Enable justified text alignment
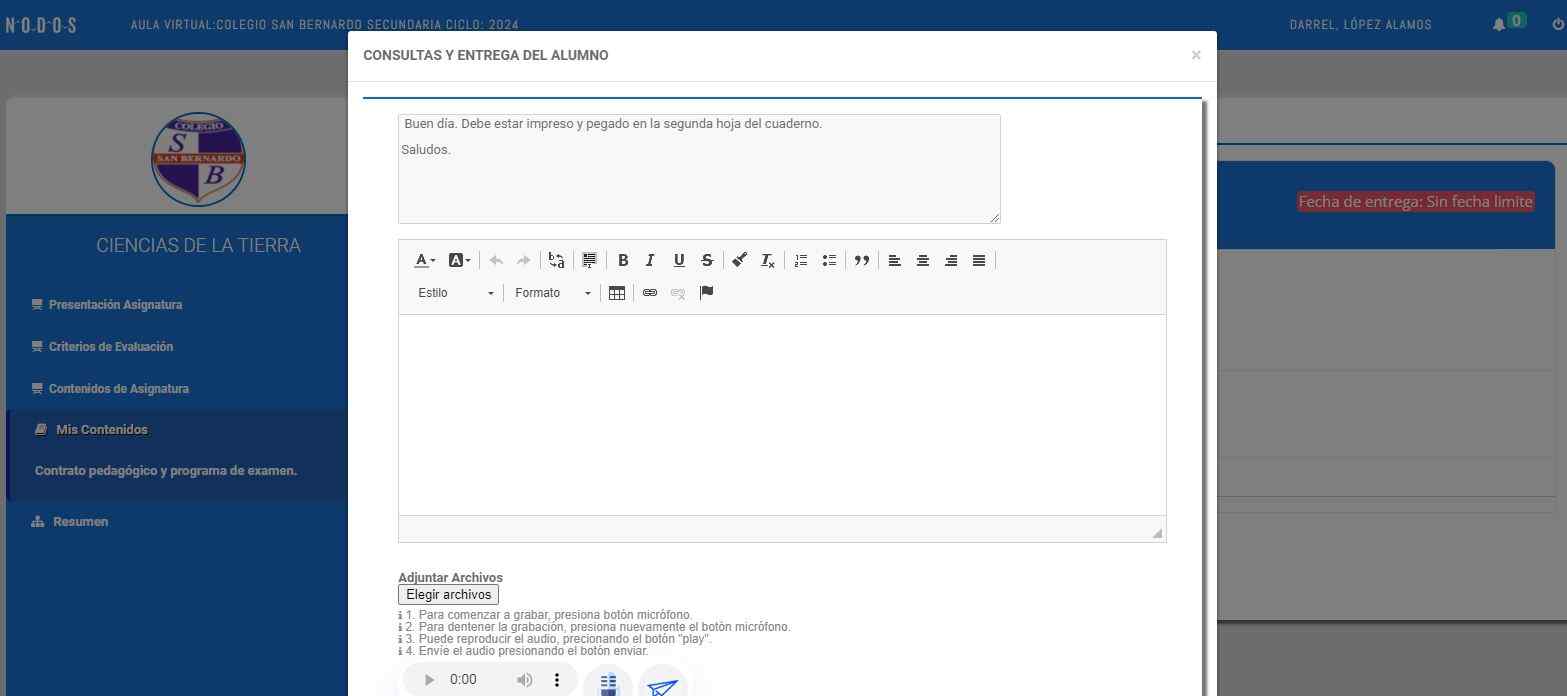The image size is (1567, 696). click(979, 260)
